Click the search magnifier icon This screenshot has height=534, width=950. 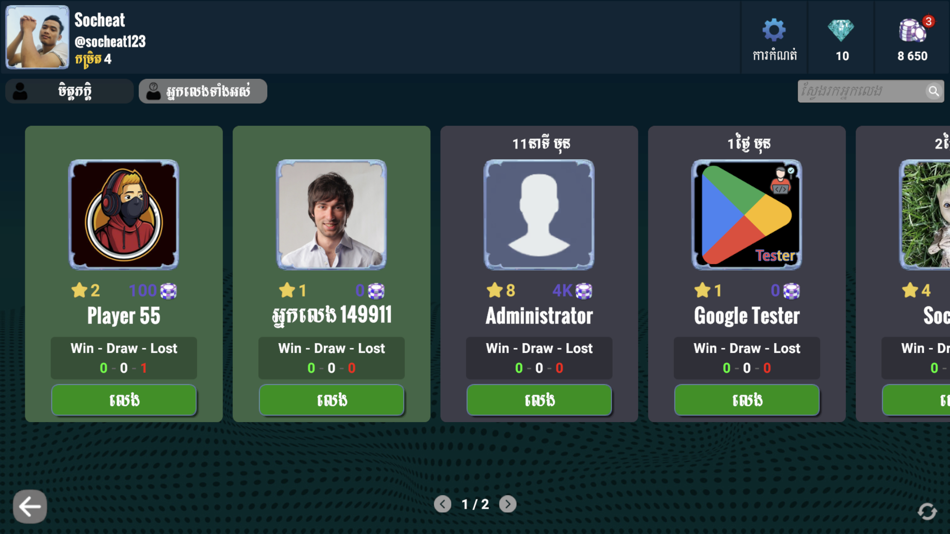934,92
